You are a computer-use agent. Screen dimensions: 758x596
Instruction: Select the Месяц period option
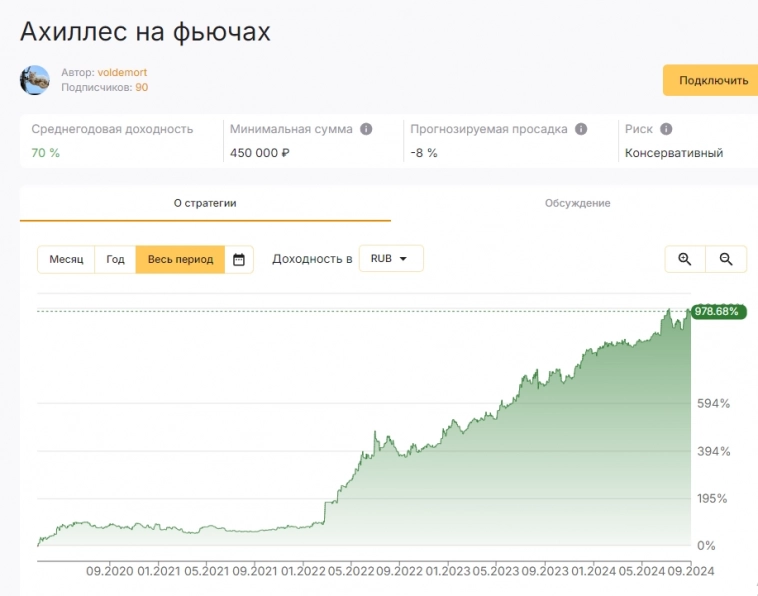tap(67, 260)
